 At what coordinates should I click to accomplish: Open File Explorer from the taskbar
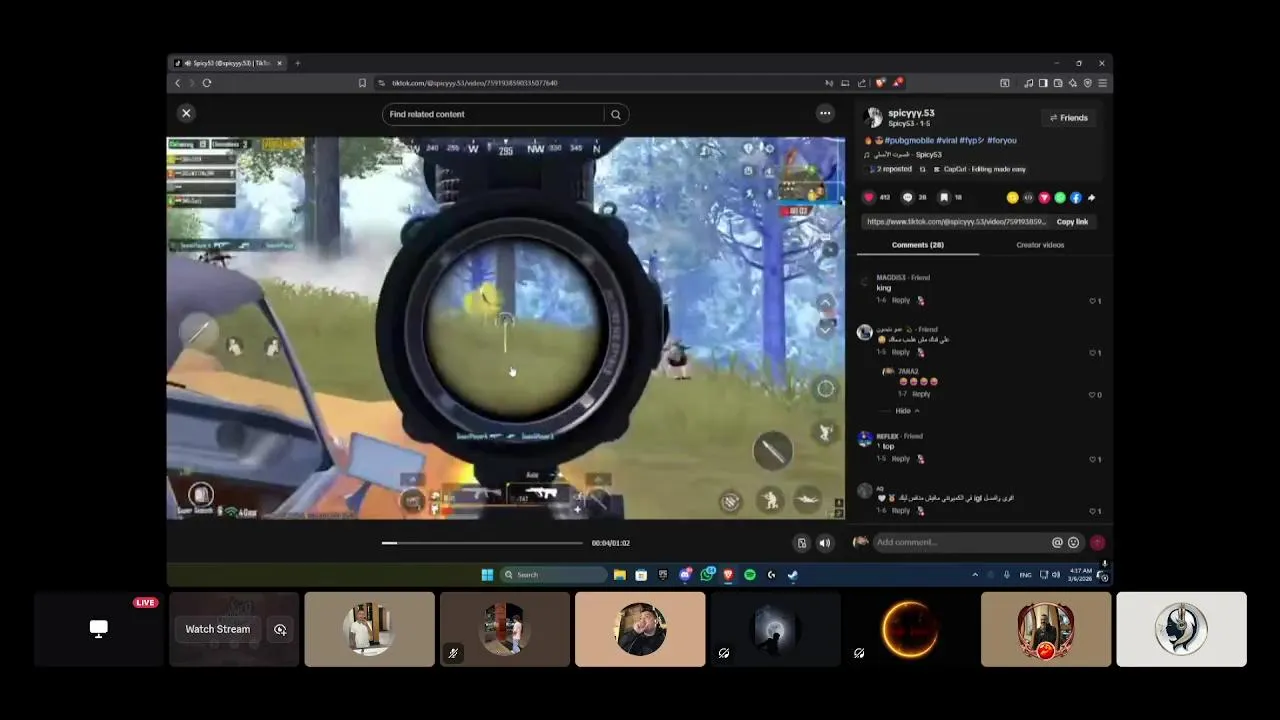click(620, 575)
